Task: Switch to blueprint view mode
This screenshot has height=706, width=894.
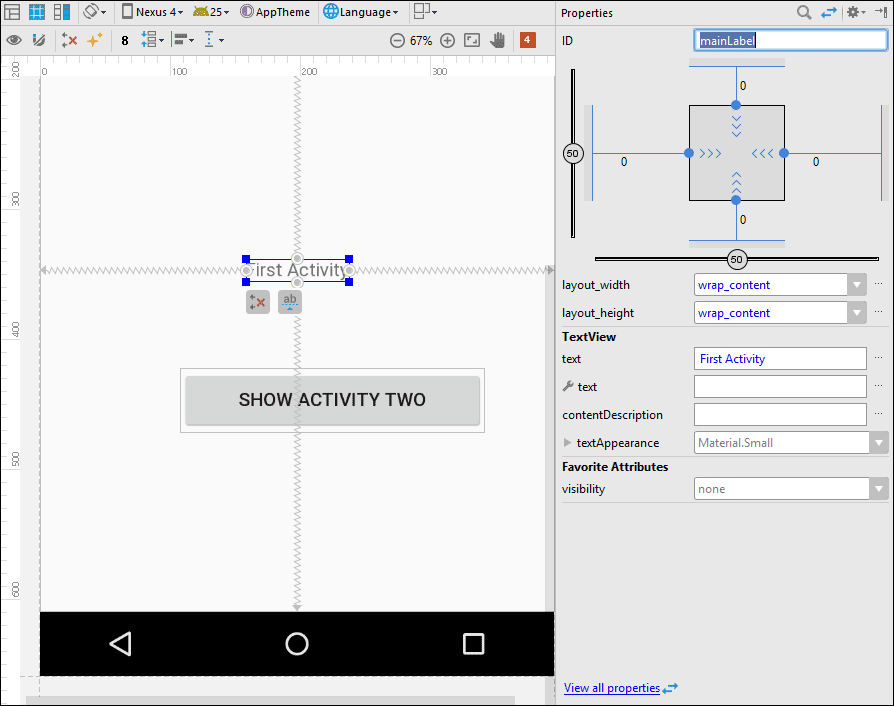Action: 36,12
